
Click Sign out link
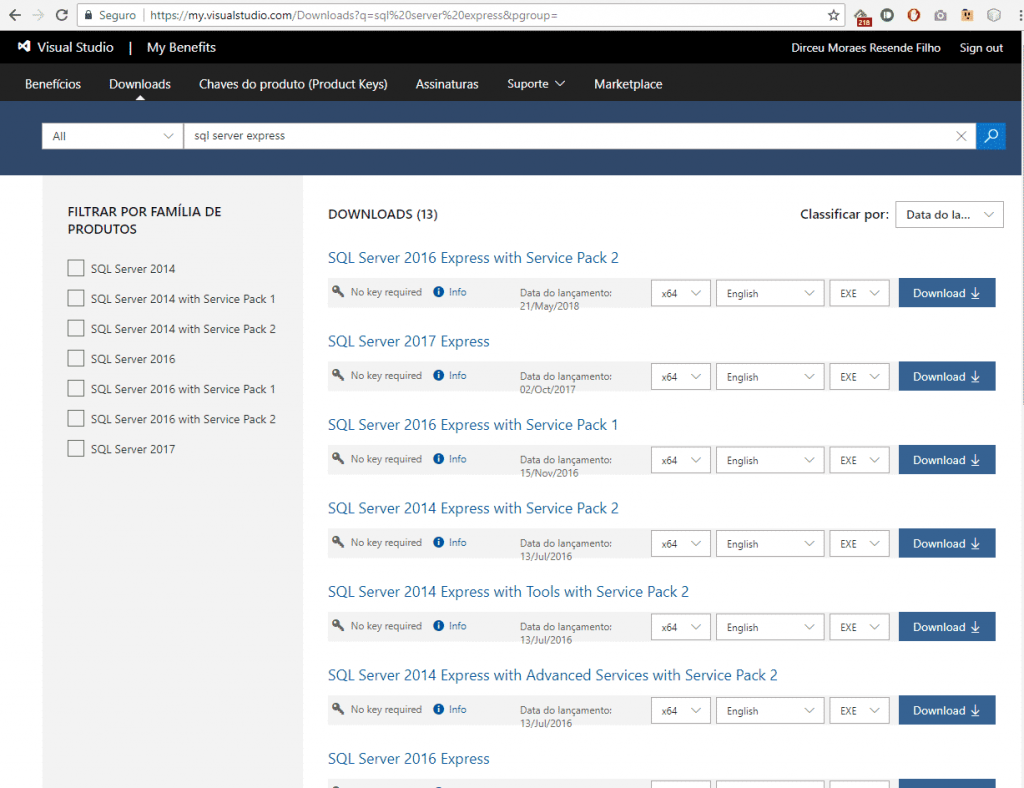click(x=981, y=48)
